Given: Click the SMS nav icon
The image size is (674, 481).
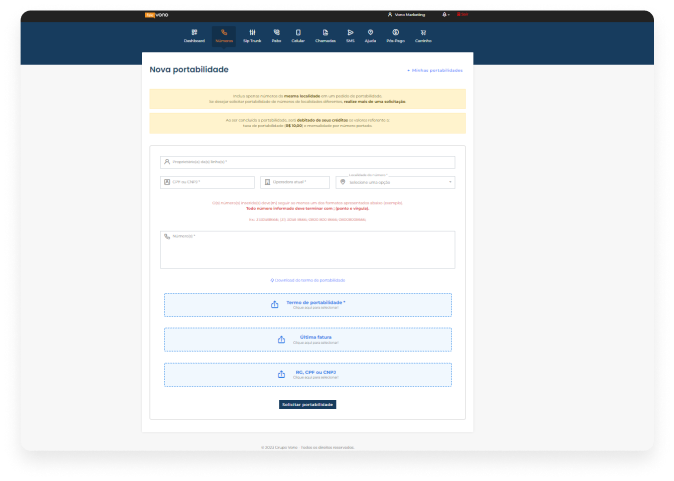Looking at the screenshot, I should pos(350,33).
